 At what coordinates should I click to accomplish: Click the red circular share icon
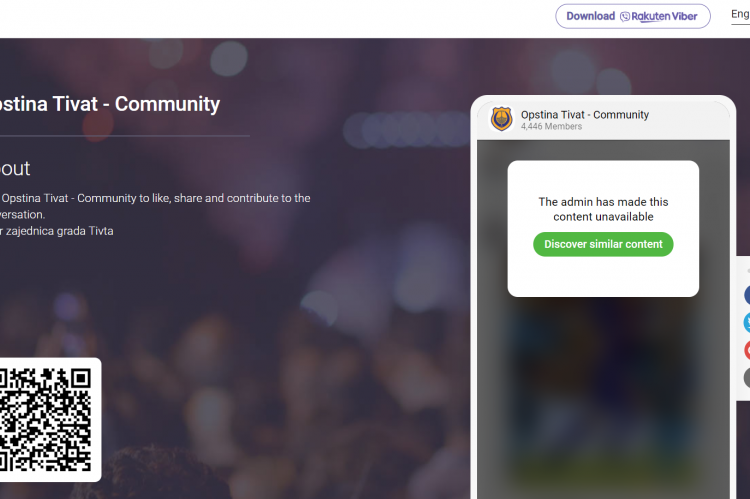[x=747, y=350]
